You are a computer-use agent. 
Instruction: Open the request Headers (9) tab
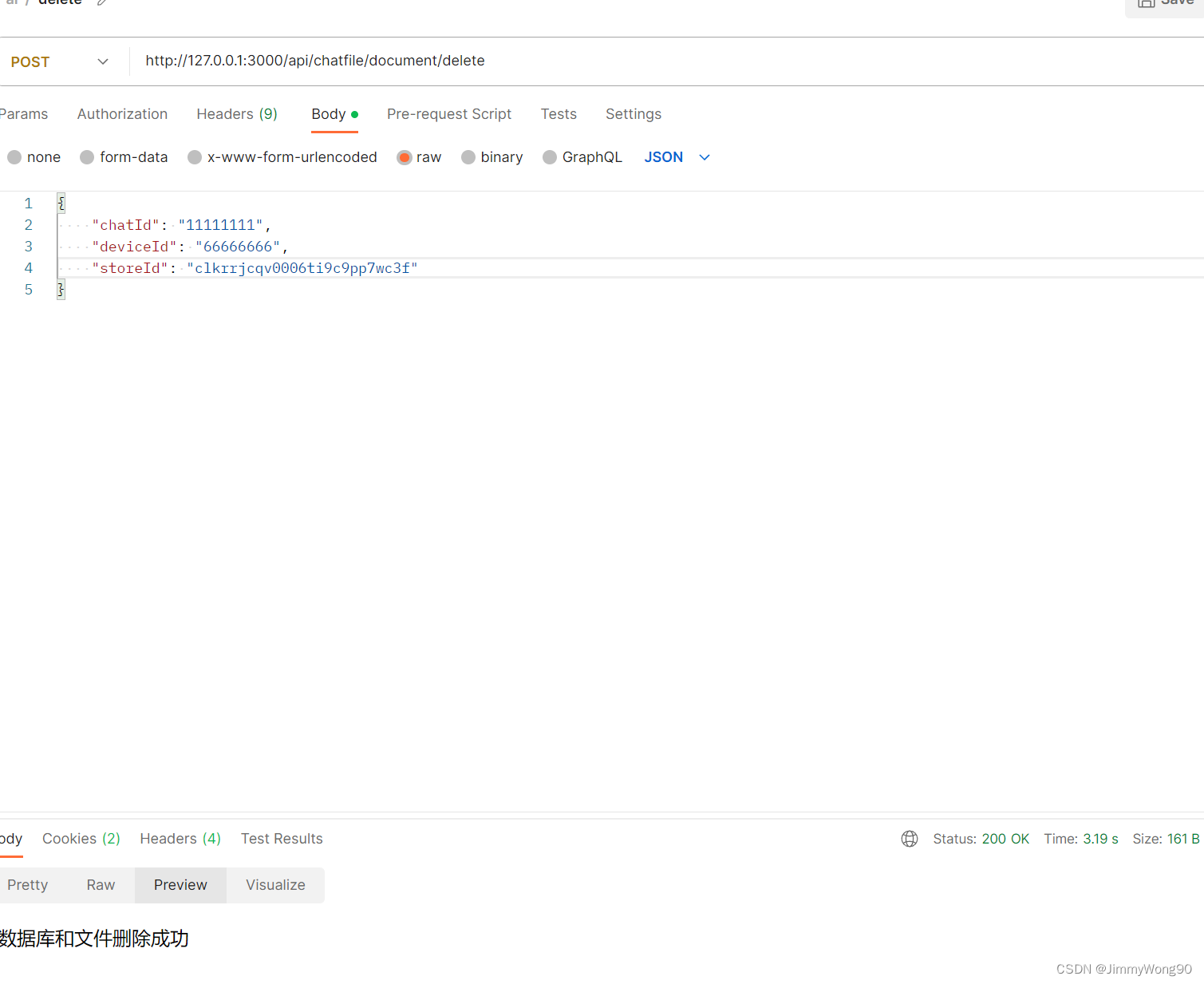click(x=237, y=114)
